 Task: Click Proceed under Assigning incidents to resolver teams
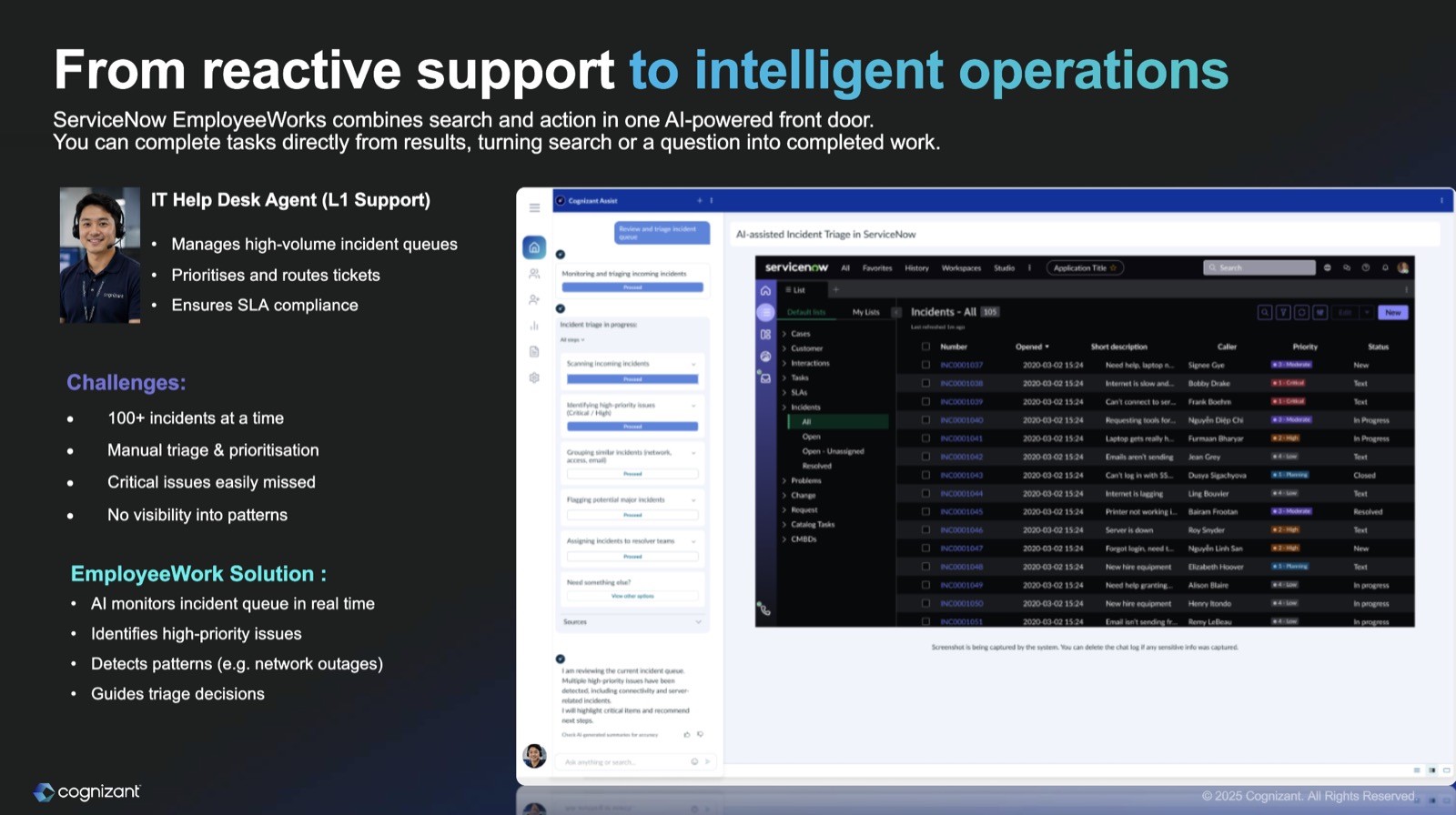coord(632,556)
